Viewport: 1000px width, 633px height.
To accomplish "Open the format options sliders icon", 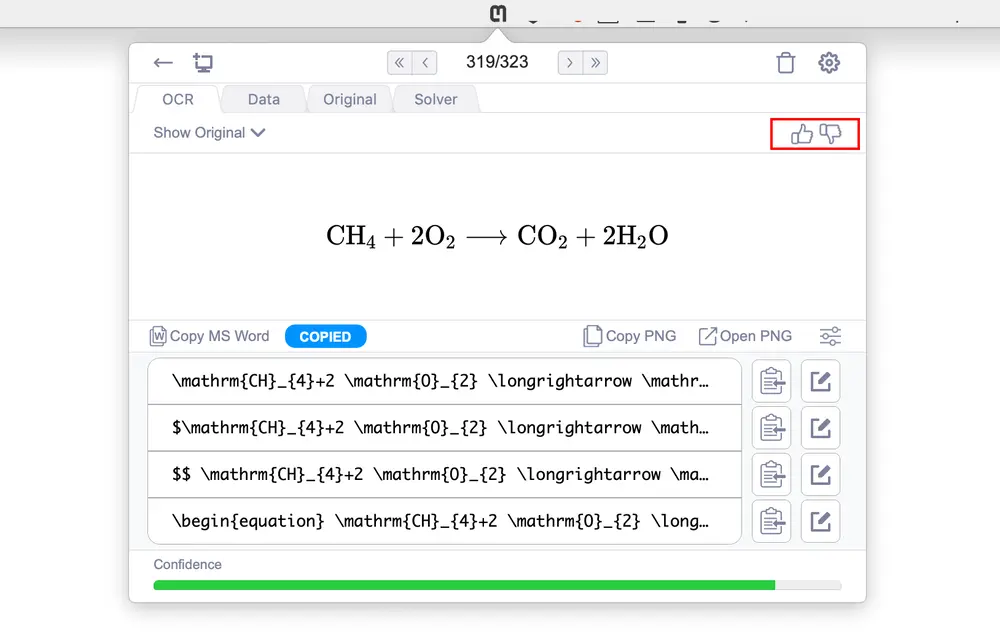I will [830, 336].
